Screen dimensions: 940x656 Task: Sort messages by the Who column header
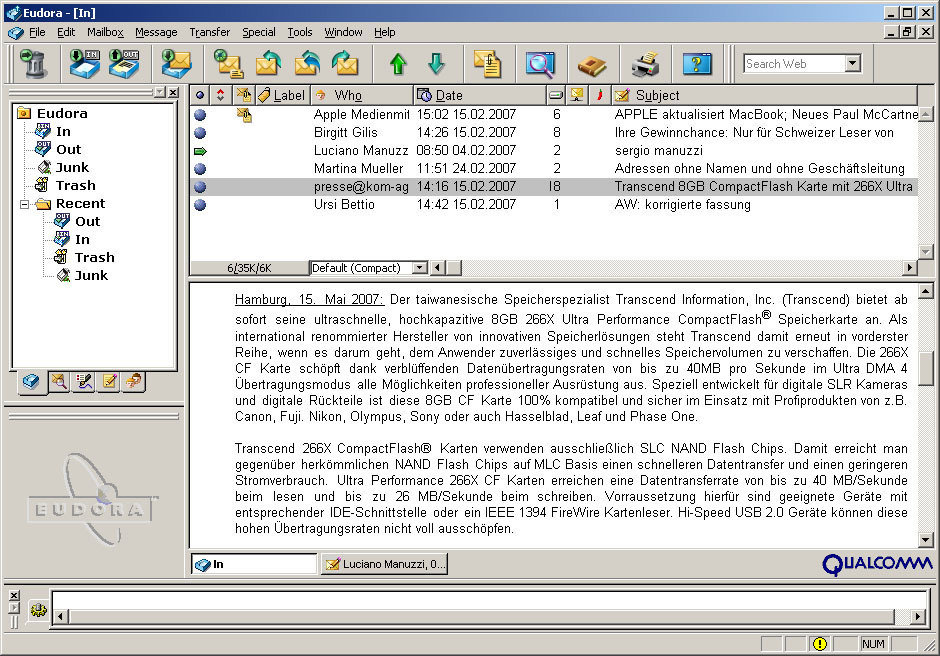tap(362, 95)
